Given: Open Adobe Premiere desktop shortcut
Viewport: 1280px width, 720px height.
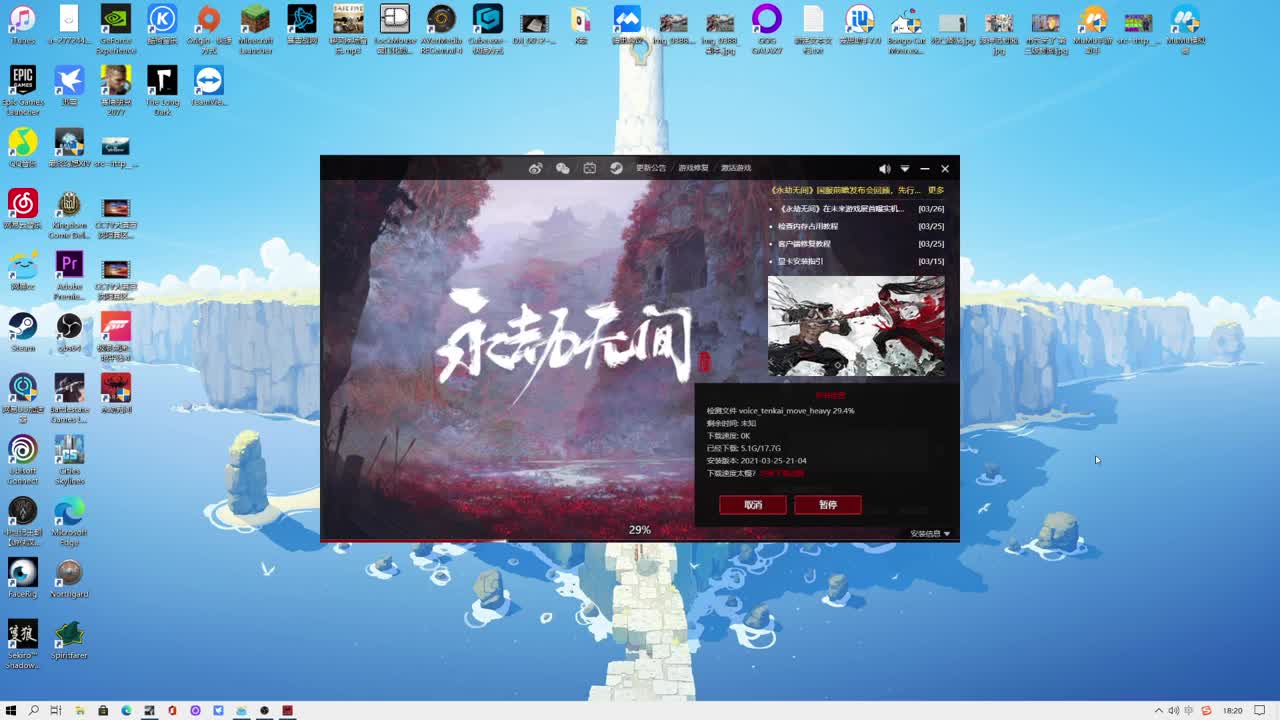Looking at the screenshot, I should pyautogui.click(x=69, y=275).
